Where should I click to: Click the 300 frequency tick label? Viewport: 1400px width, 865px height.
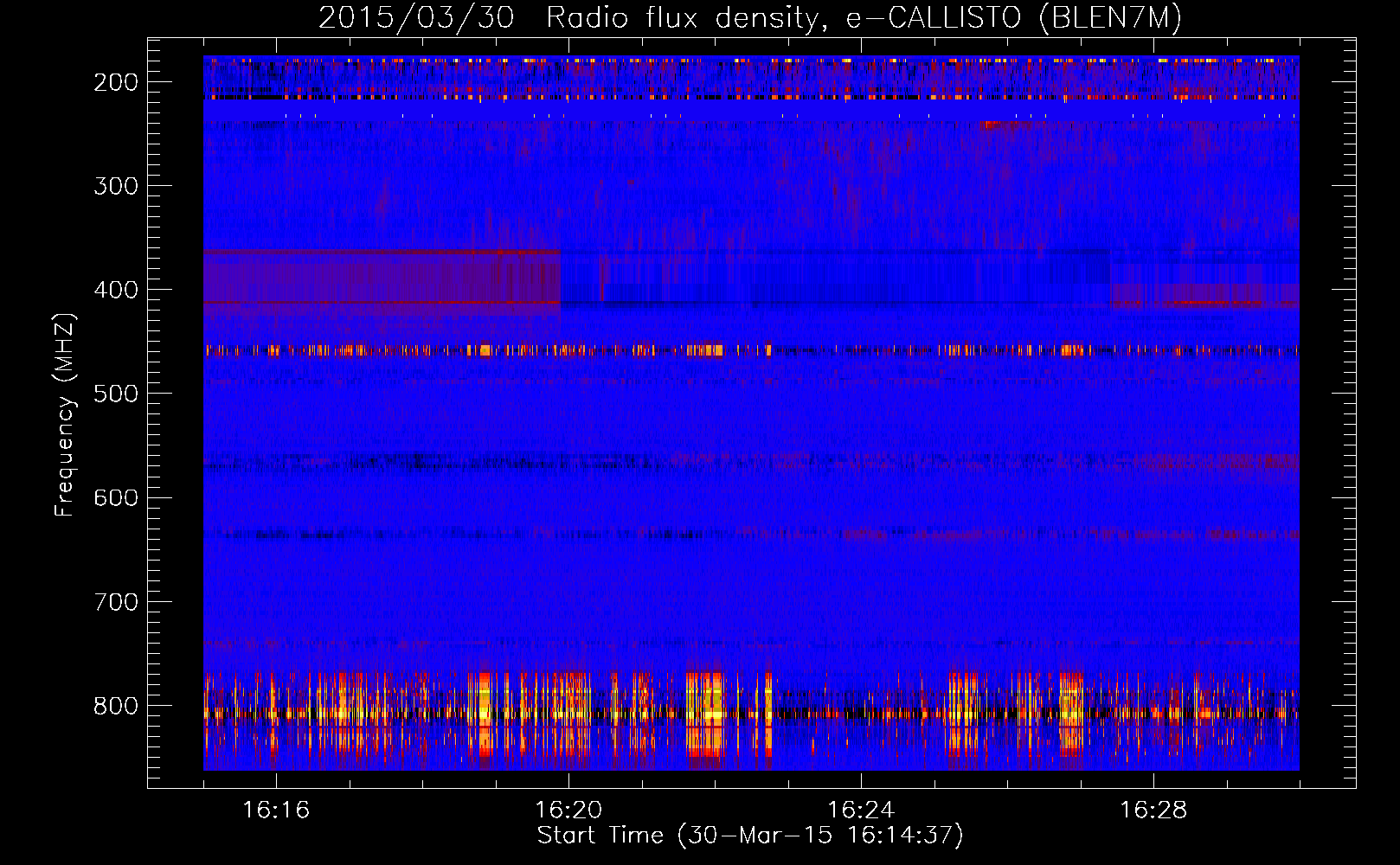click(x=116, y=186)
